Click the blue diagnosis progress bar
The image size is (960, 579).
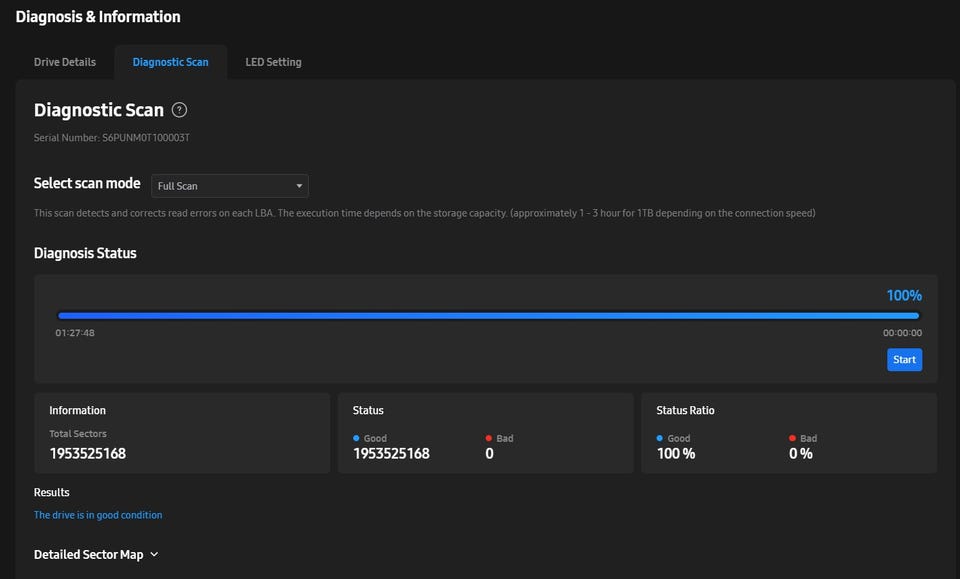(x=488, y=315)
